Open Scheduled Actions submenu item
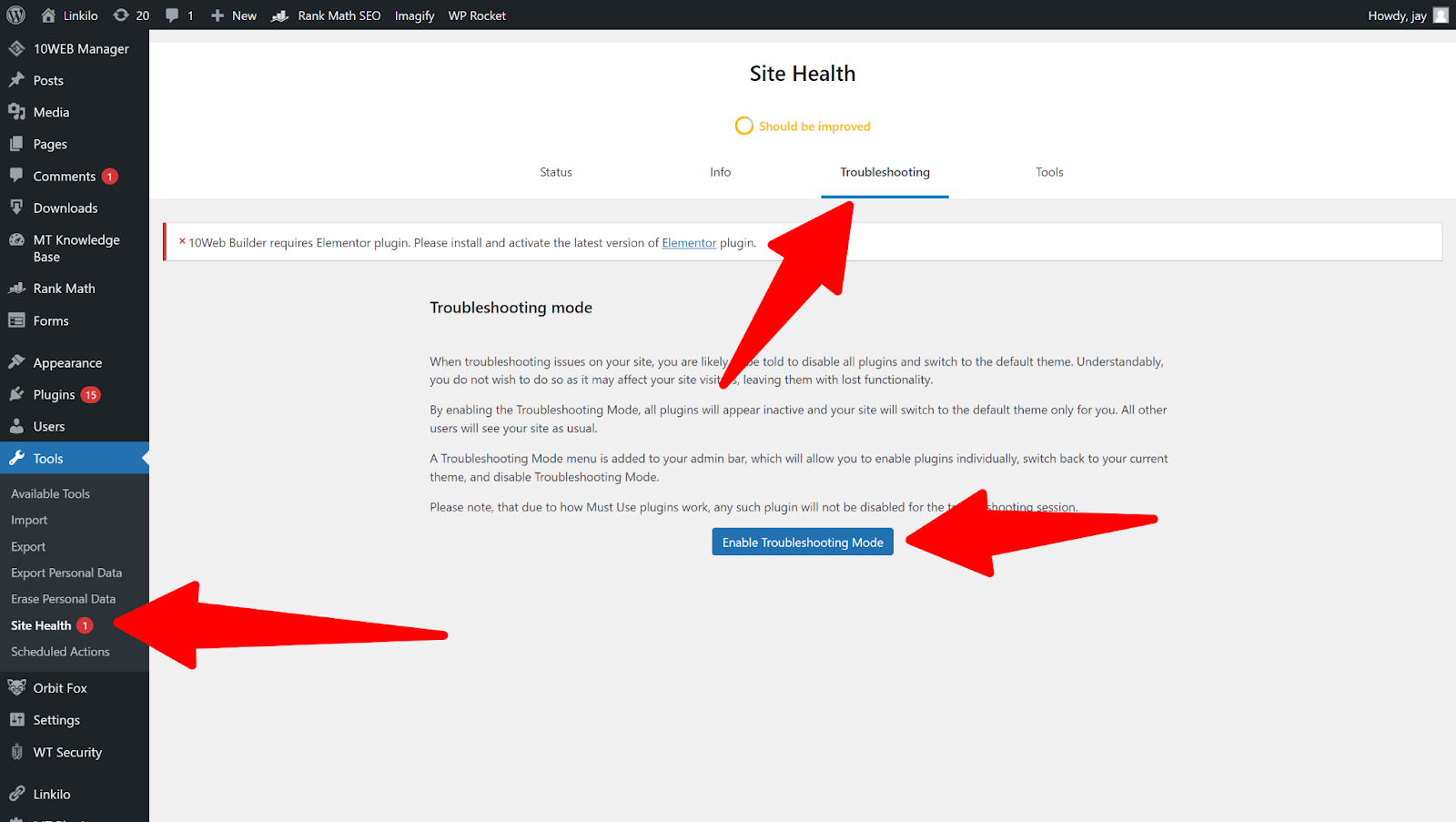The image size is (1456, 822). [60, 652]
